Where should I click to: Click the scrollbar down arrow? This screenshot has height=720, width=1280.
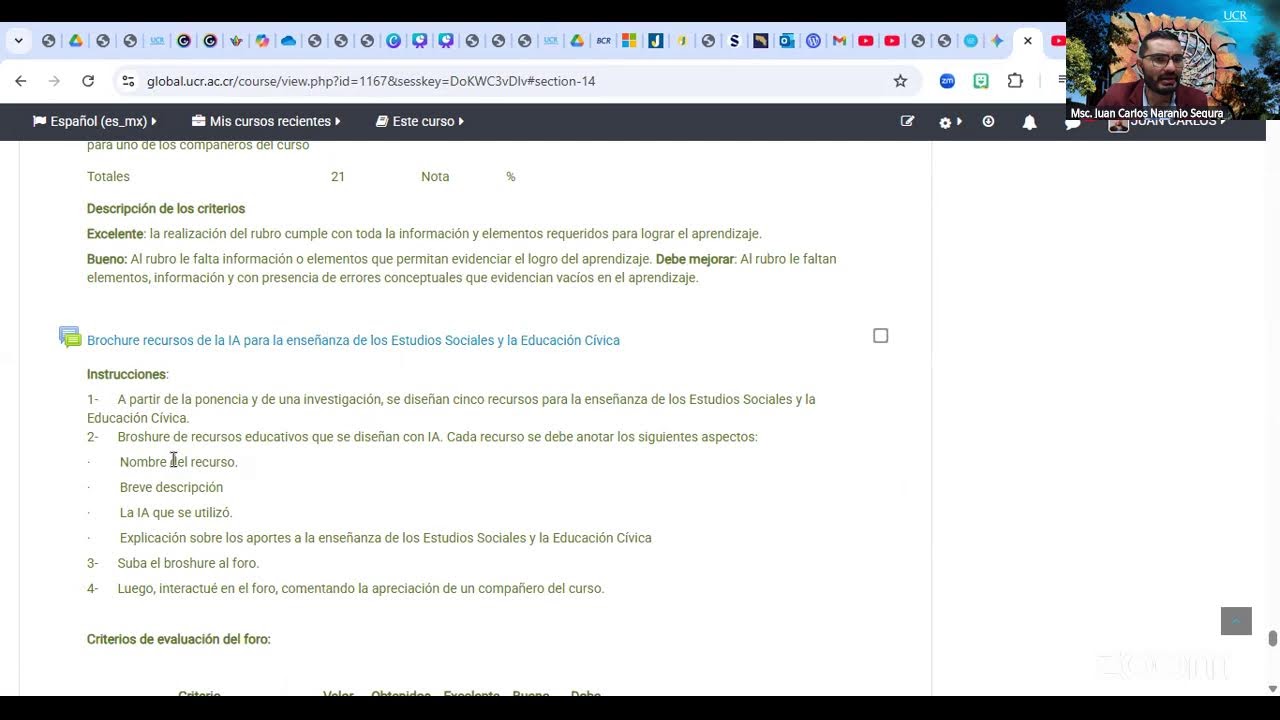[x=1272, y=688]
